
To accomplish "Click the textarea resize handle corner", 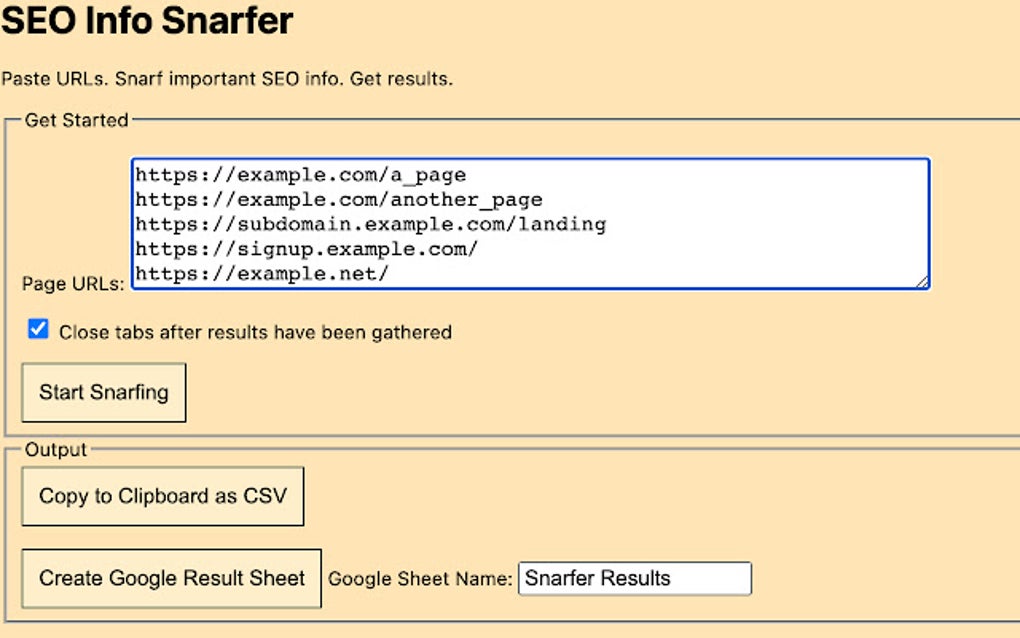I will (x=923, y=283).
